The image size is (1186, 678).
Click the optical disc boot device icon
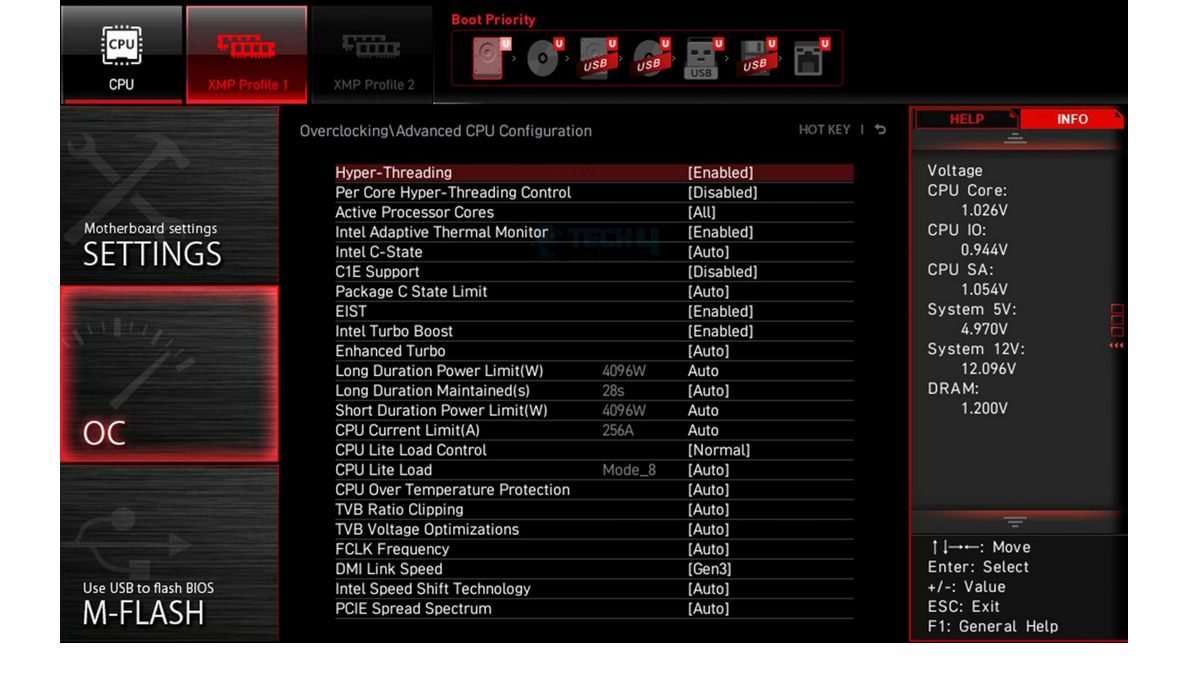[543, 58]
